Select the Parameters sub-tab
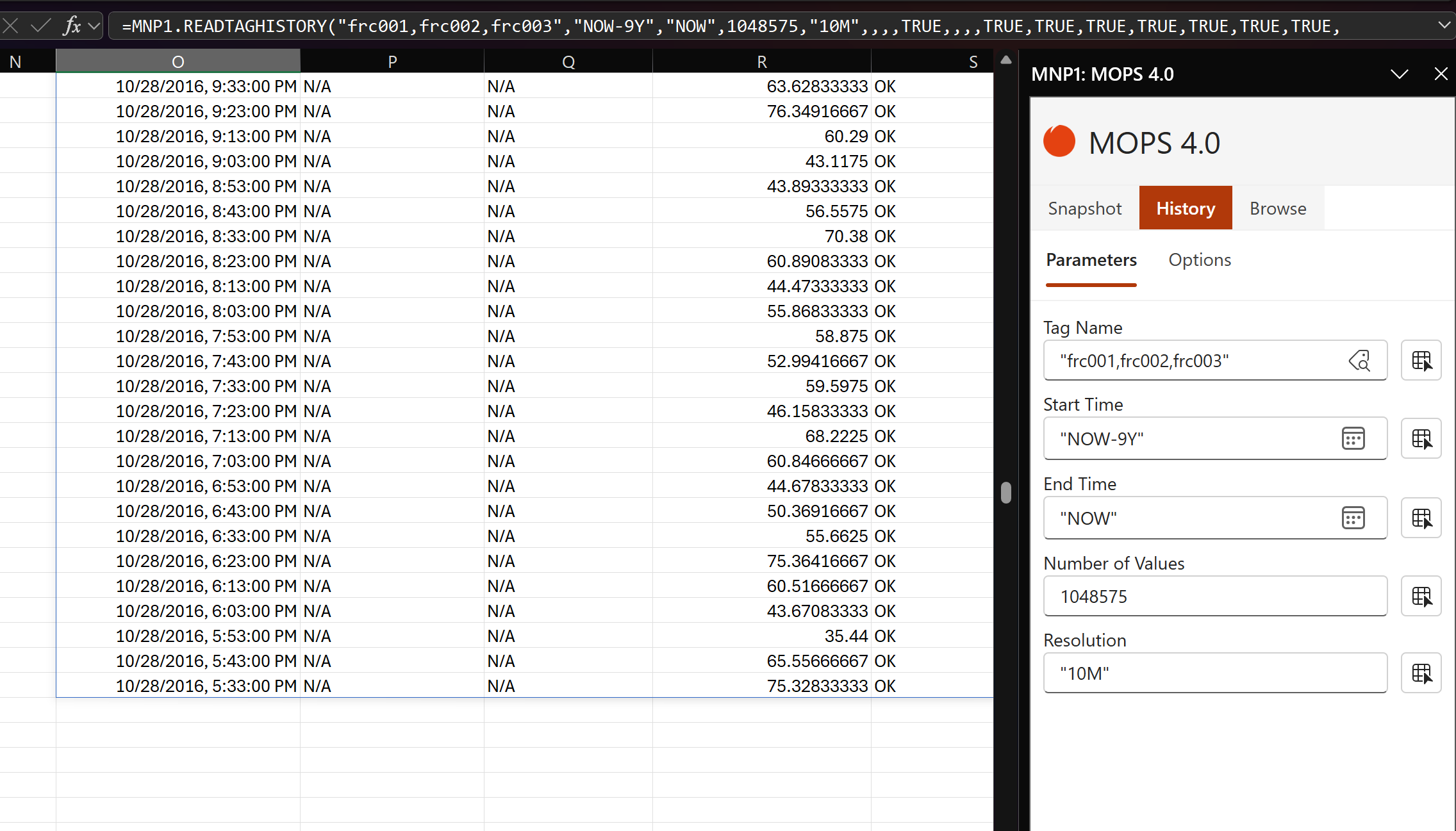Screen dimensions: 1456x831 tap(1091, 260)
